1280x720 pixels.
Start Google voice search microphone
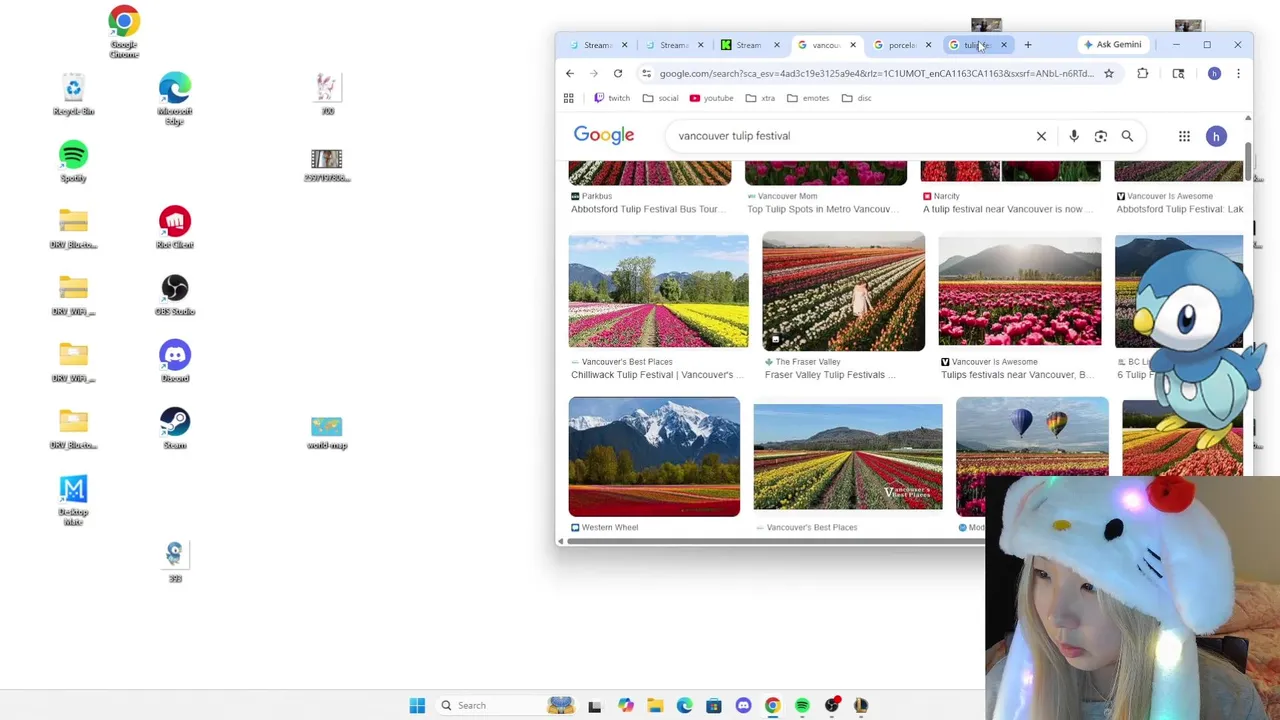[1074, 136]
